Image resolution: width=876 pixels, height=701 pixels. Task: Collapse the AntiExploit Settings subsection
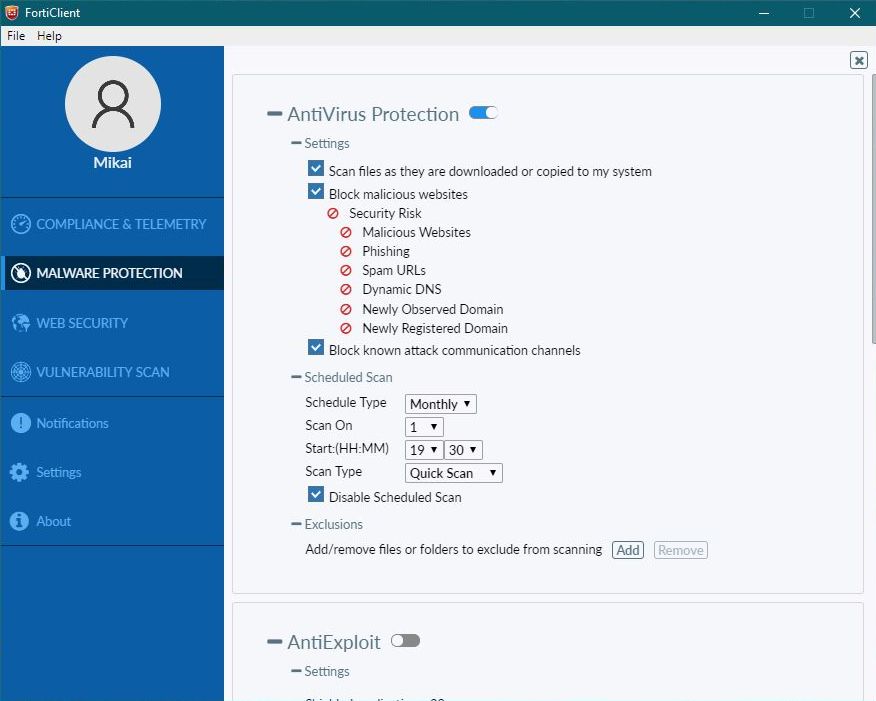(x=296, y=671)
